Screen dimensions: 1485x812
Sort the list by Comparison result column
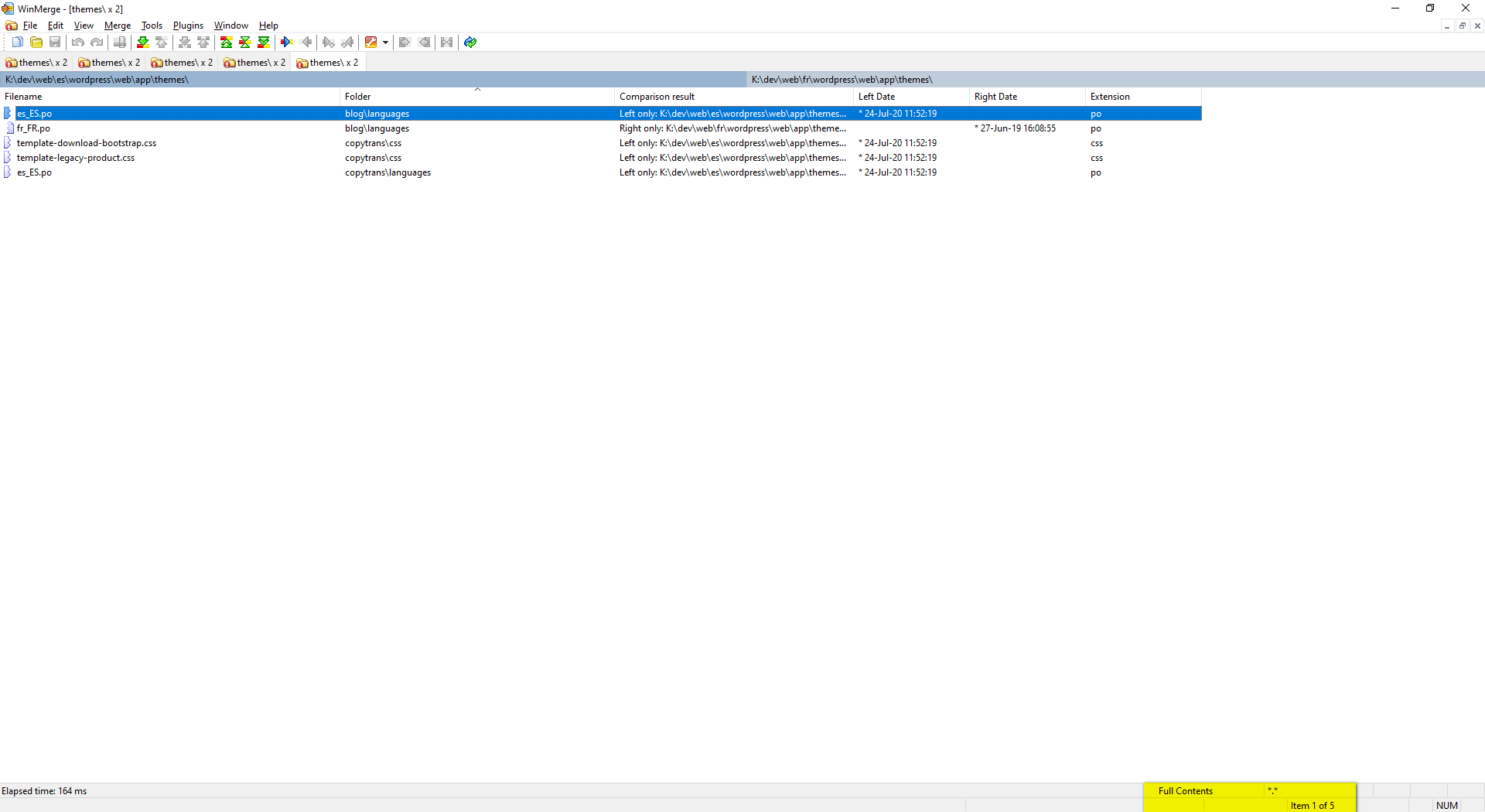tap(656, 96)
